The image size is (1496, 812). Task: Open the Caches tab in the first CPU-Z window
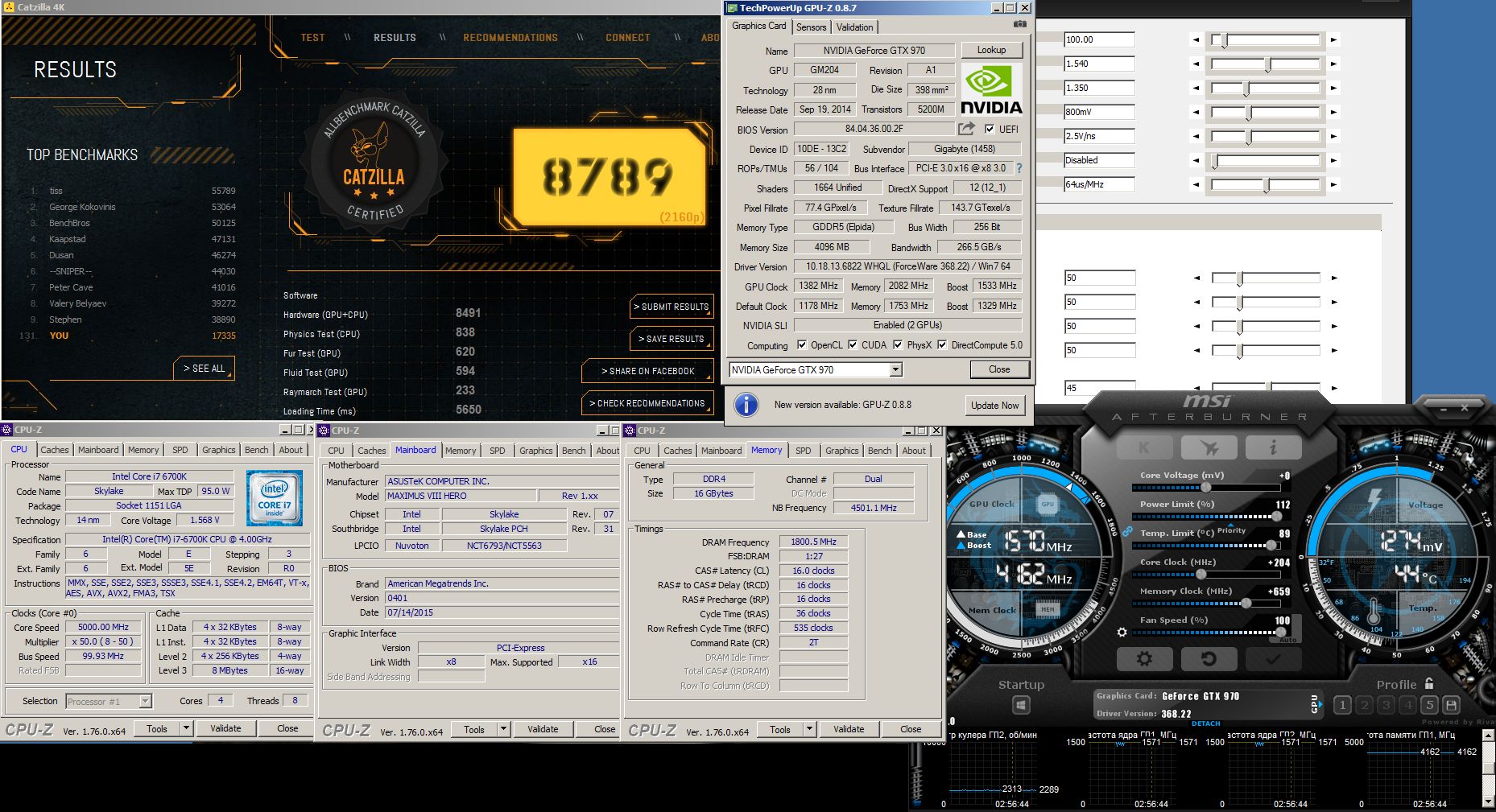pyautogui.click(x=55, y=450)
